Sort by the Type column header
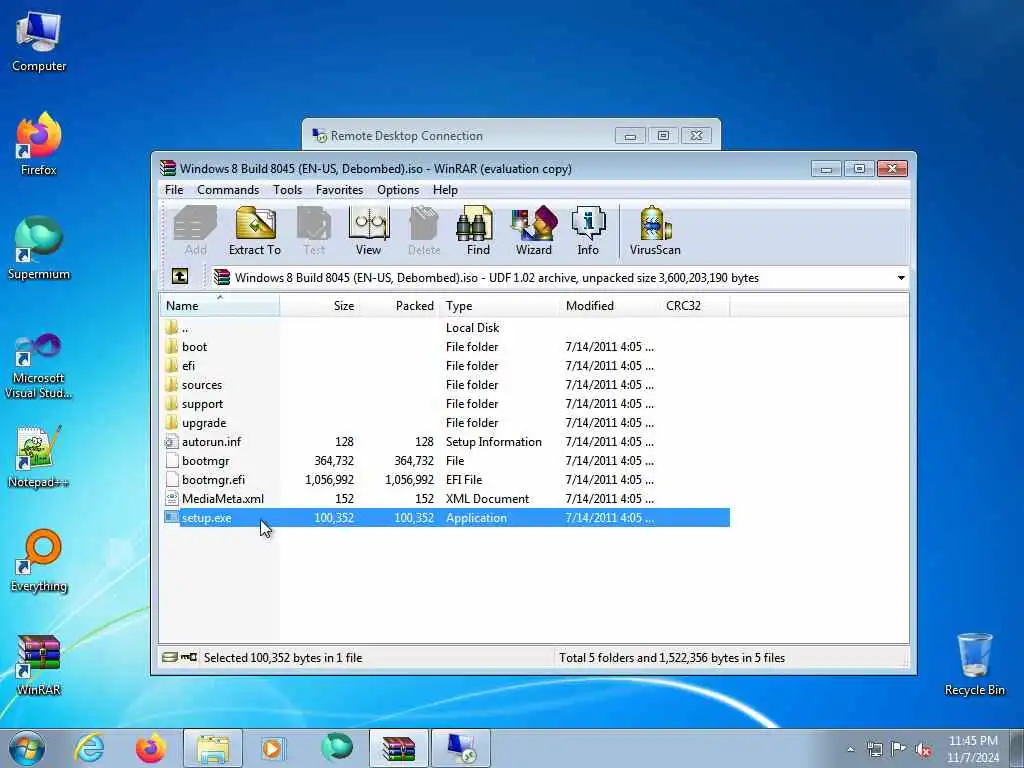1024x768 pixels. coord(499,306)
